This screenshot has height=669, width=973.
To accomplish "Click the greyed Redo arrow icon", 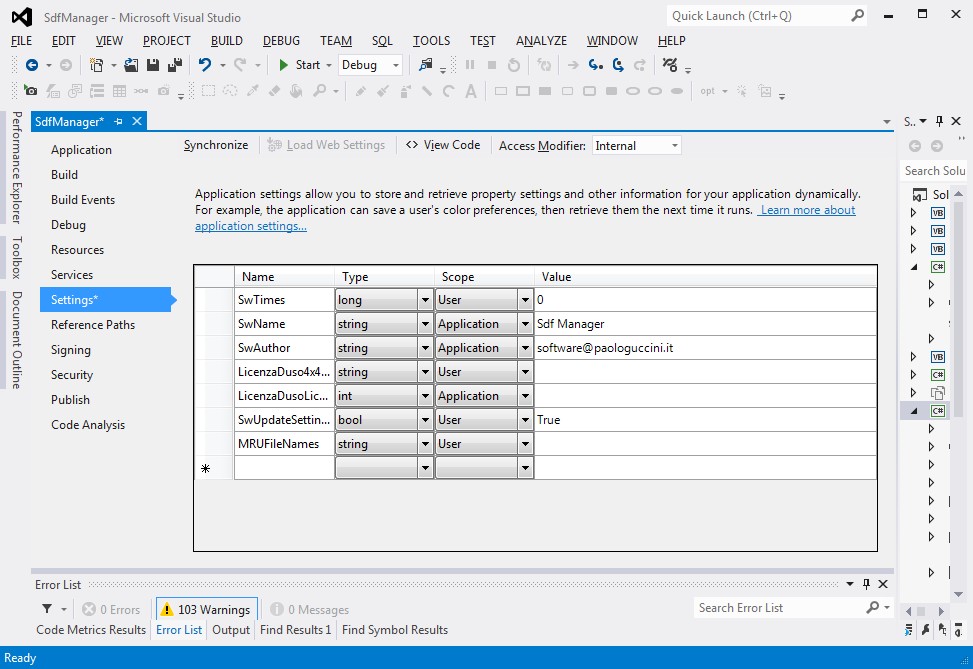I will pyautogui.click(x=240, y=65).
